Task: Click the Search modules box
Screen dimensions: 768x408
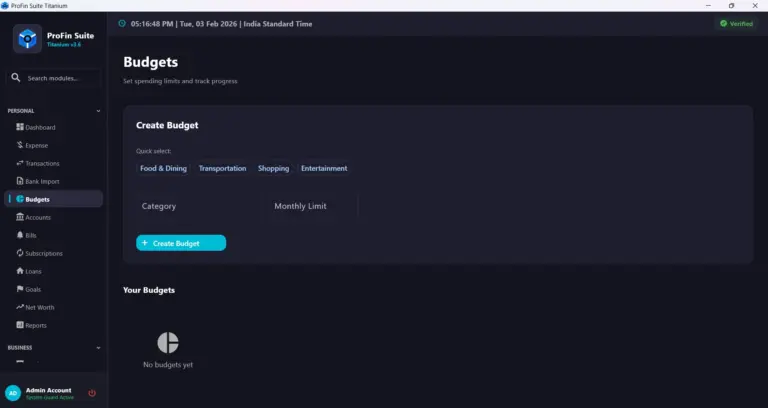Action: coord(53,78)
